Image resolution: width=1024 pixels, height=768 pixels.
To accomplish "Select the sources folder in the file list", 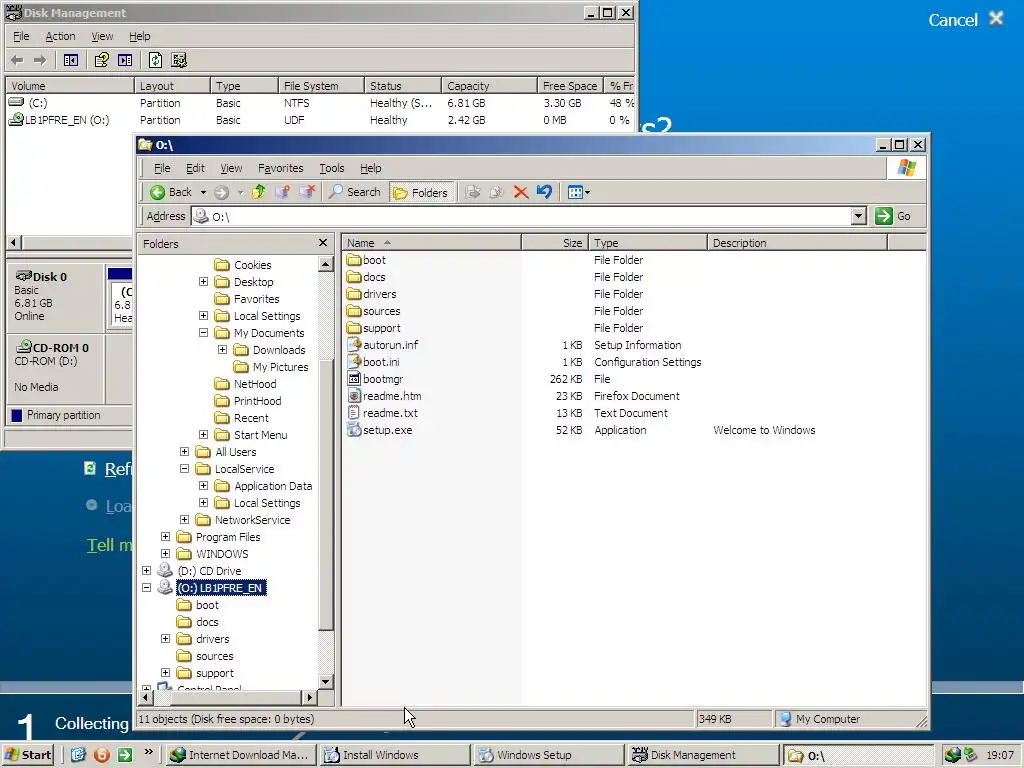I will click(381, 312).
